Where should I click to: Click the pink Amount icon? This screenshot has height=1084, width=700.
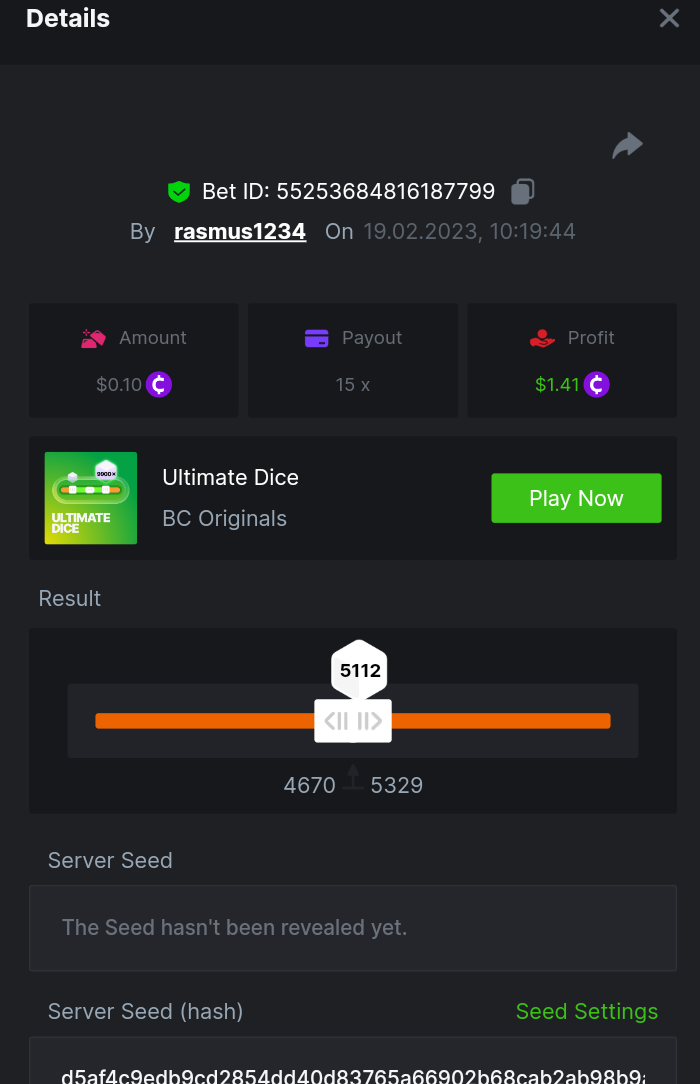click(x=93, y=338)
